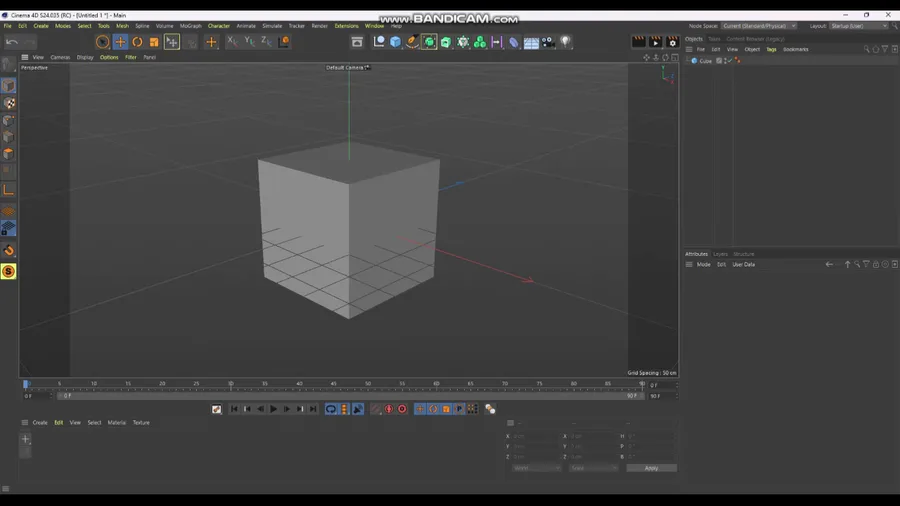The height and width of the screenshot is (506, 900).
Task: Open the Create menu
Action: pos(41,26)
